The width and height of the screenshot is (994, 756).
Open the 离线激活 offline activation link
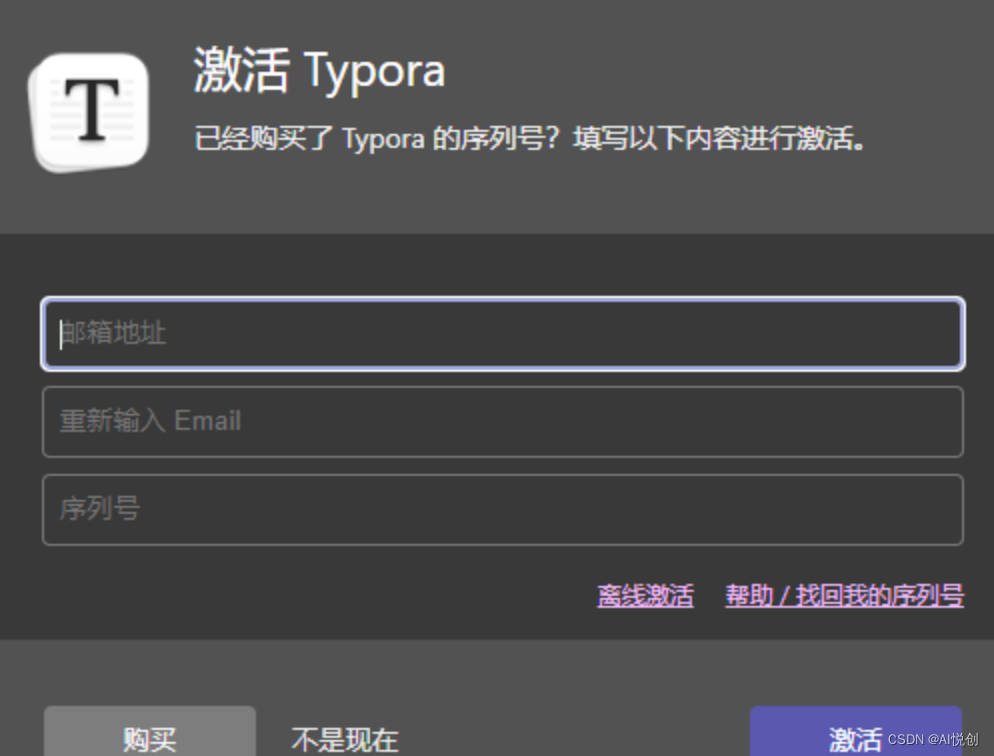point(645,596)
